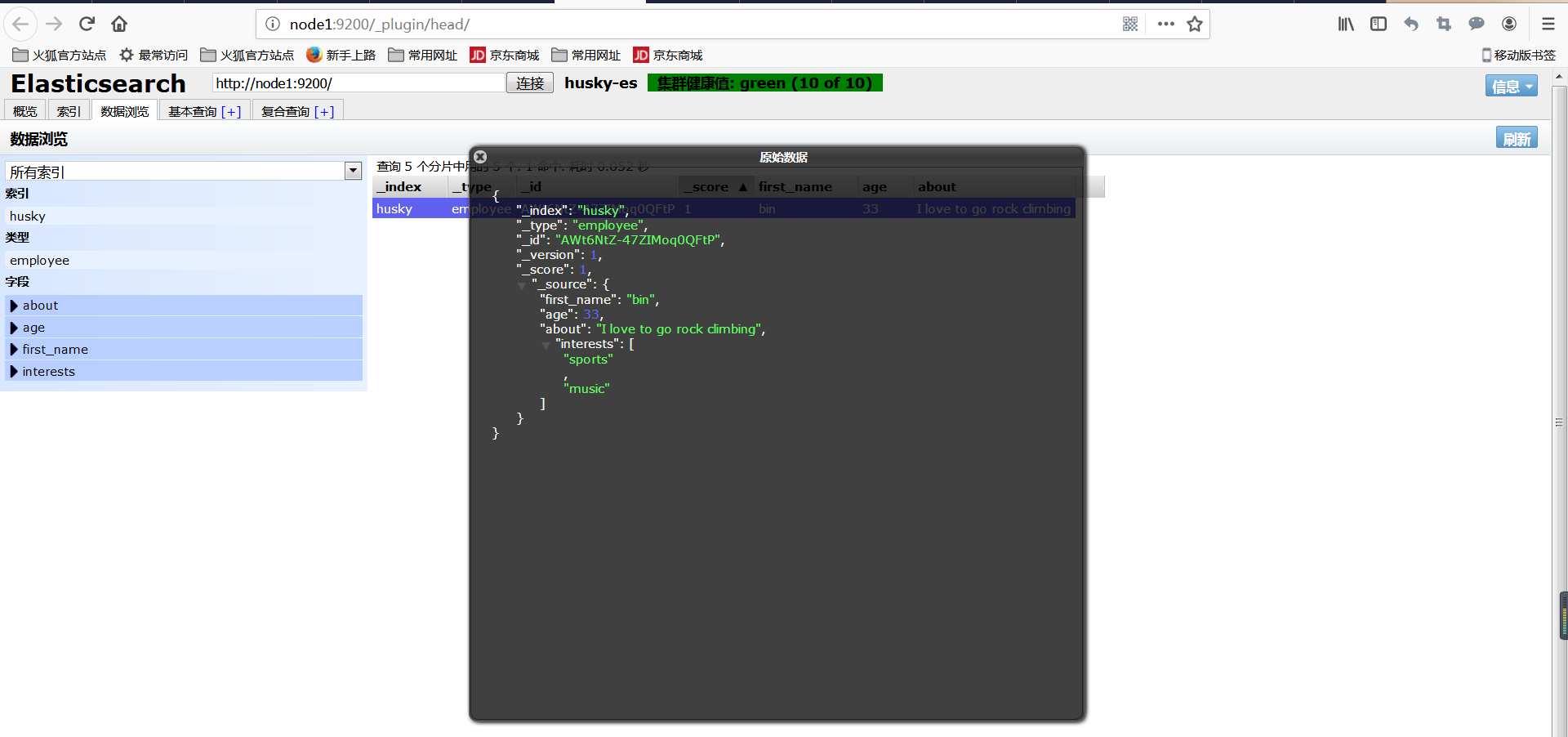
Task: Add a new 复合查询 tab with [+]
Action: 324,111
